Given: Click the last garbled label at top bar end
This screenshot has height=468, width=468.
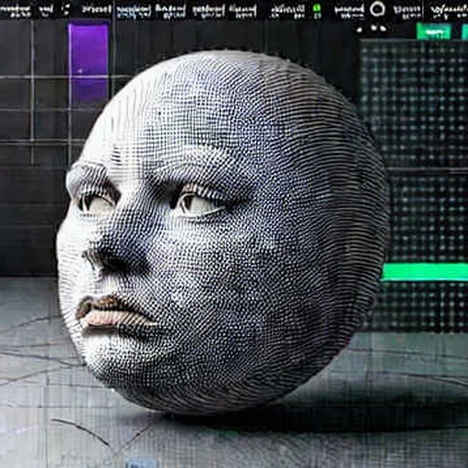Looking at the screenshot, I should click(449, 11).
